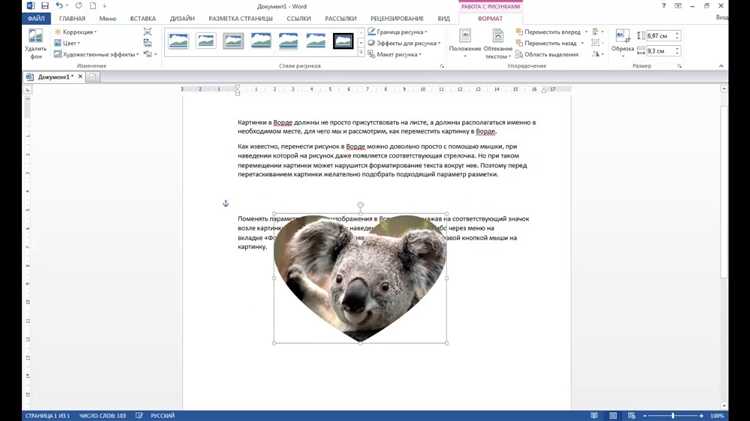750x421 pixels.
Task: Click the zoom slider in status bar
Action: (672, 415)
